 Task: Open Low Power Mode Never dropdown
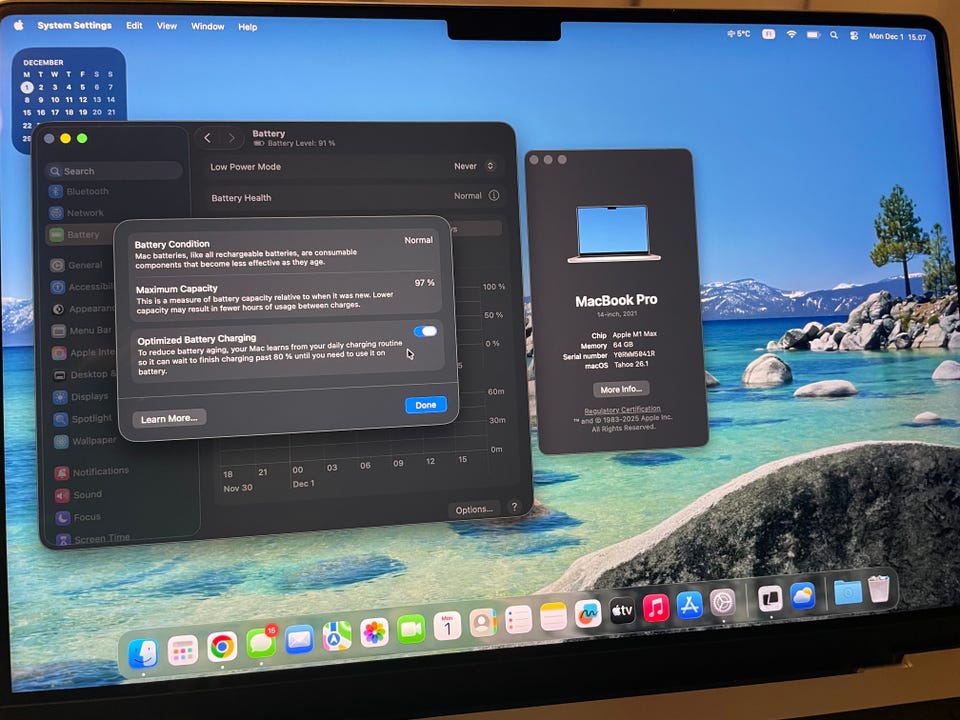[474, 166]
